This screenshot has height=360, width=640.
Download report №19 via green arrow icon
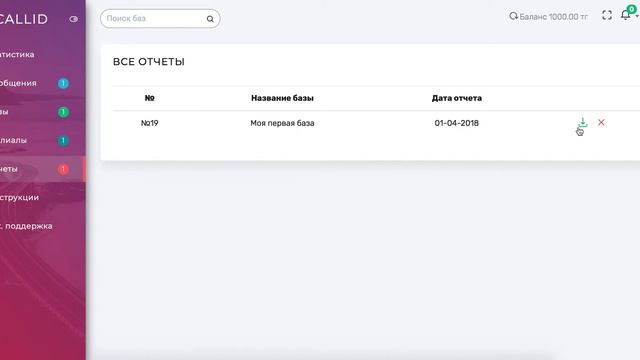click(582, 122)
